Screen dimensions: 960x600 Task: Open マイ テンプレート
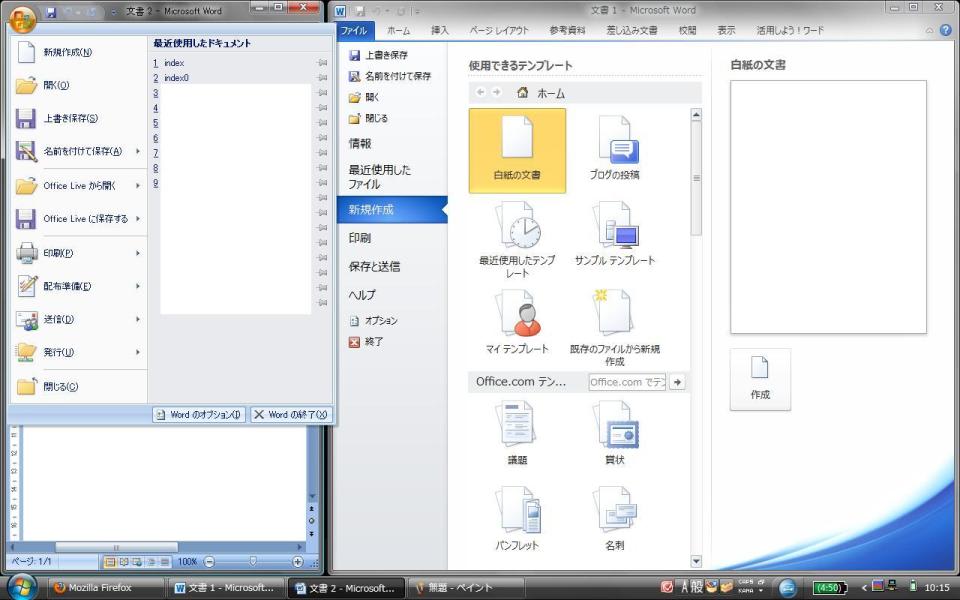(517, 323)
